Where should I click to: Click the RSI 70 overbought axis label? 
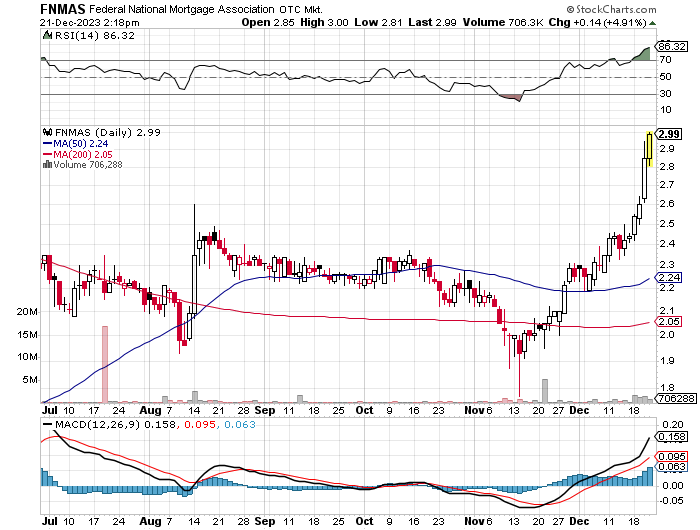(x=665, y=60)
